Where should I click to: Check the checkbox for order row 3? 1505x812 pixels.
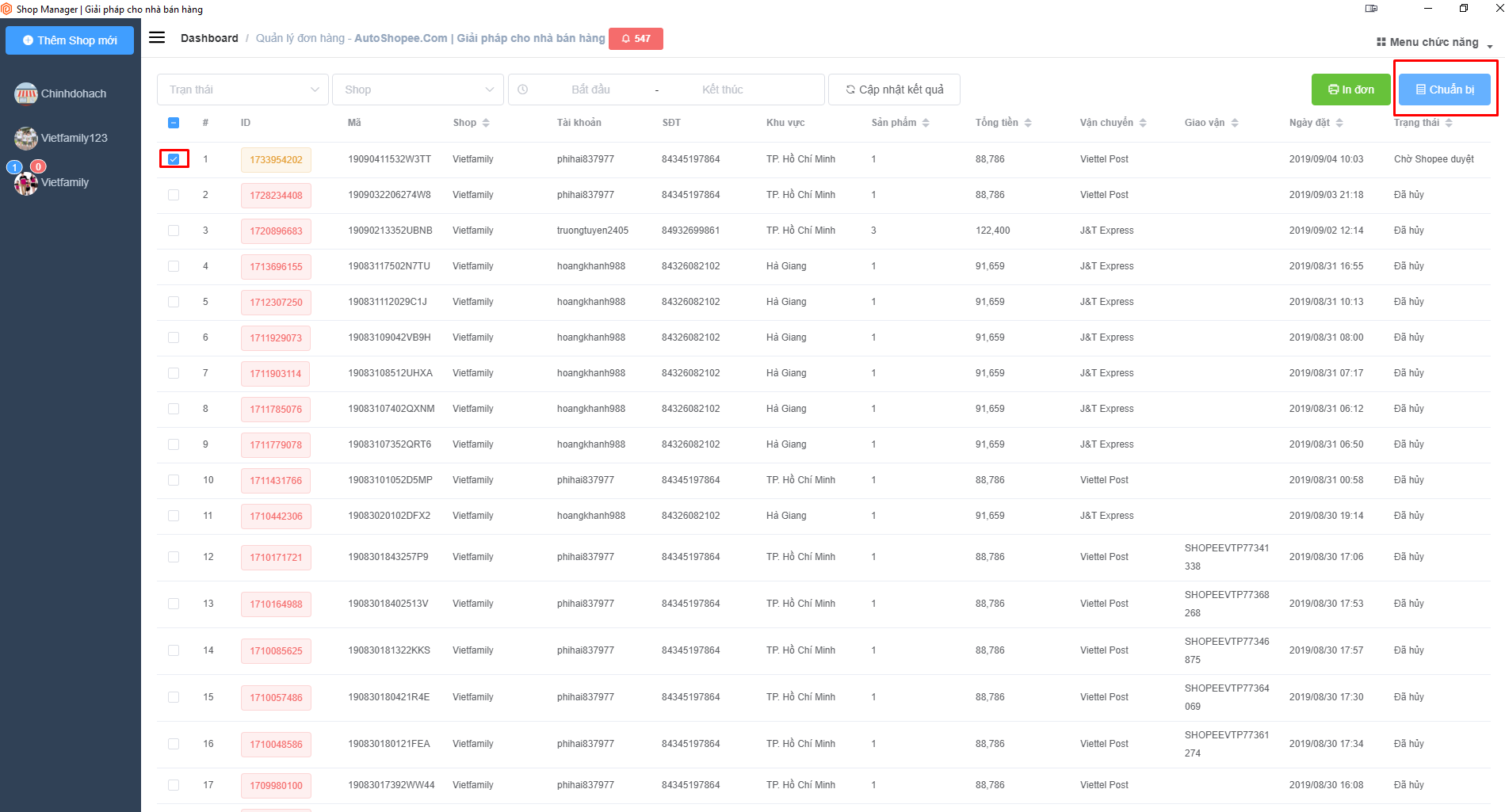pos(174,231)
